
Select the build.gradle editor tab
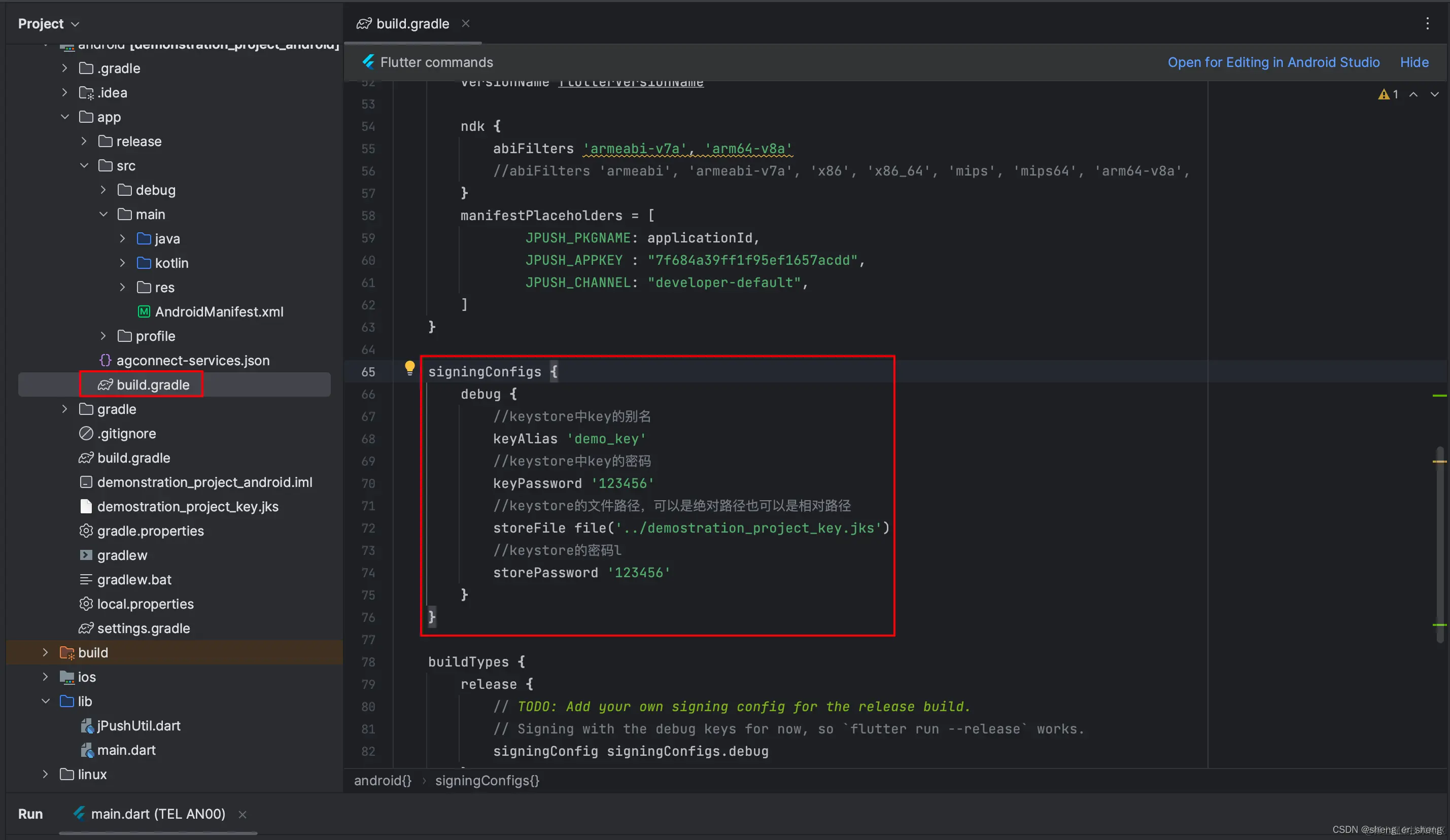point(412,24)
